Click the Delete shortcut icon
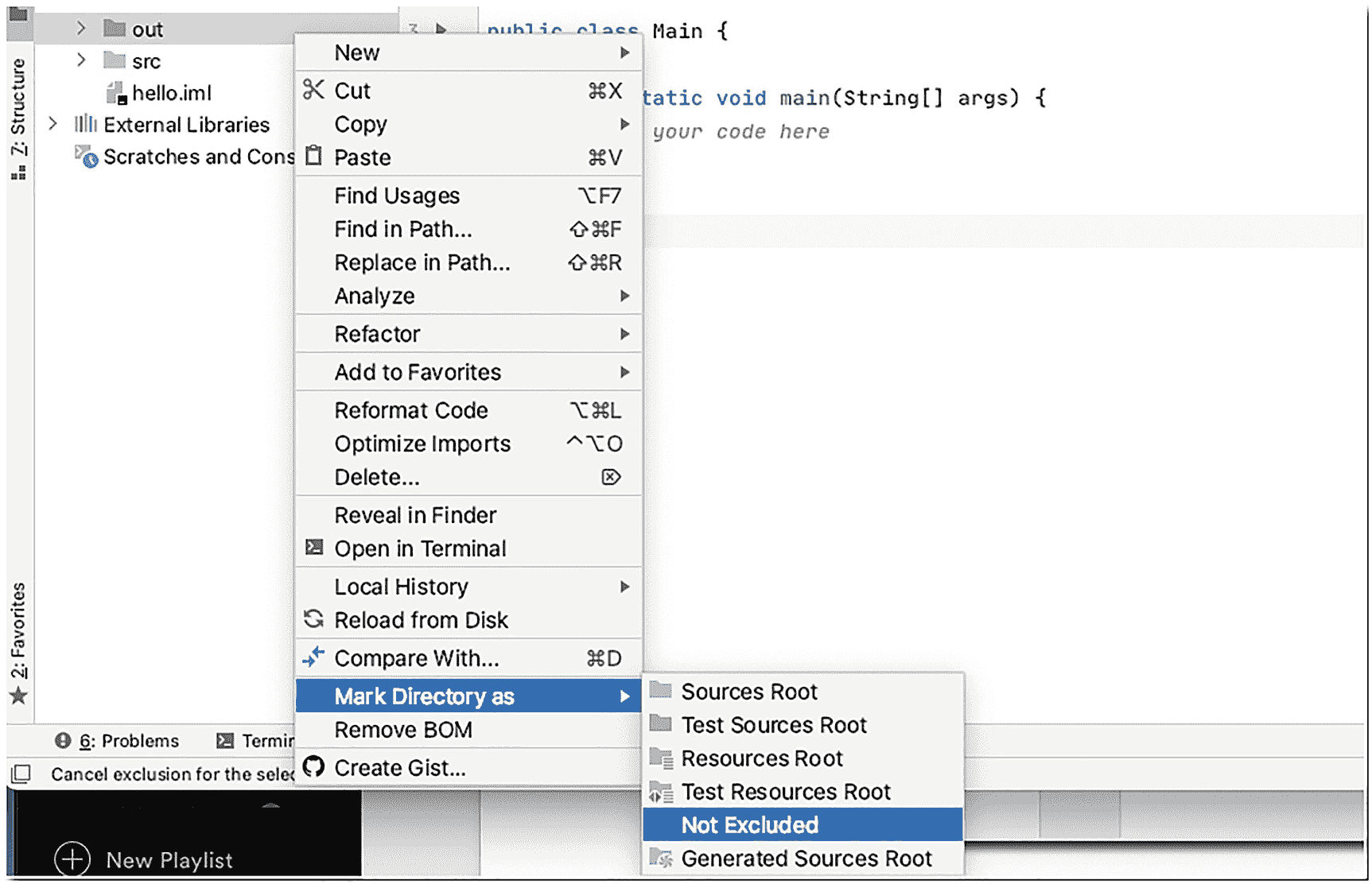 coord(611,477)
